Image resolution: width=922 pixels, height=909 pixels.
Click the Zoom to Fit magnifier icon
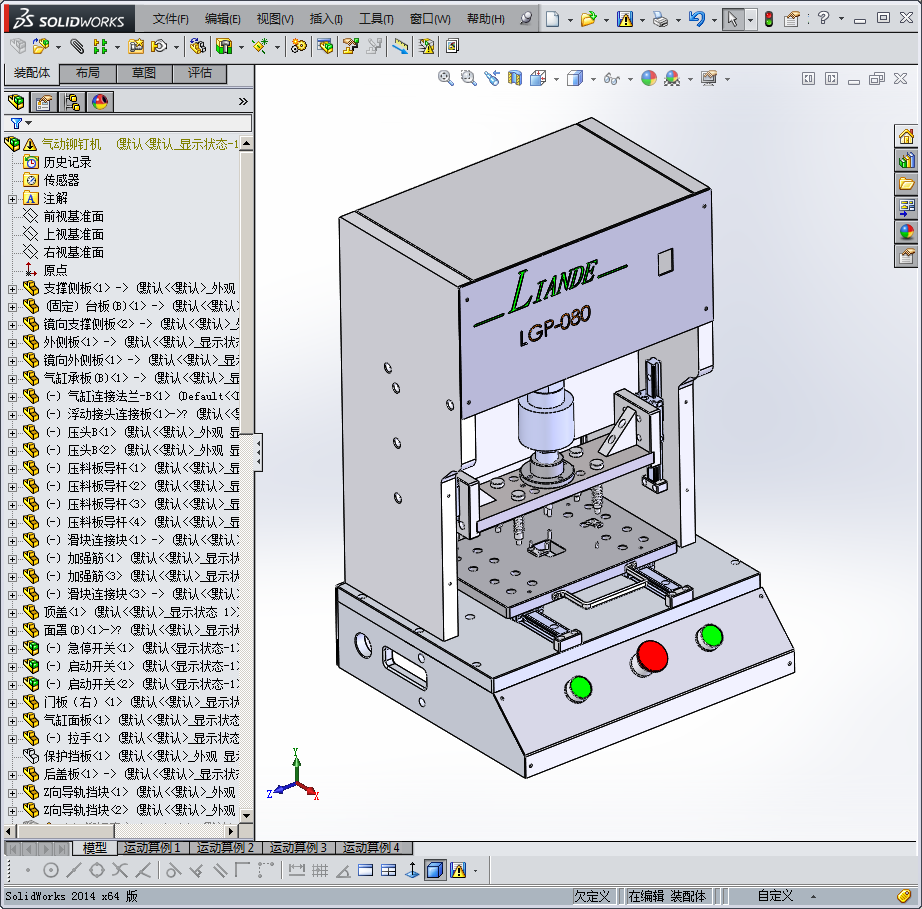446,78
